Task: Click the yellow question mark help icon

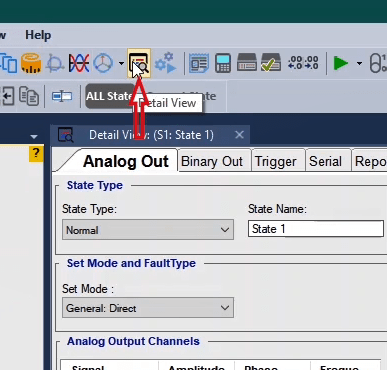Action: pos(36,154)
